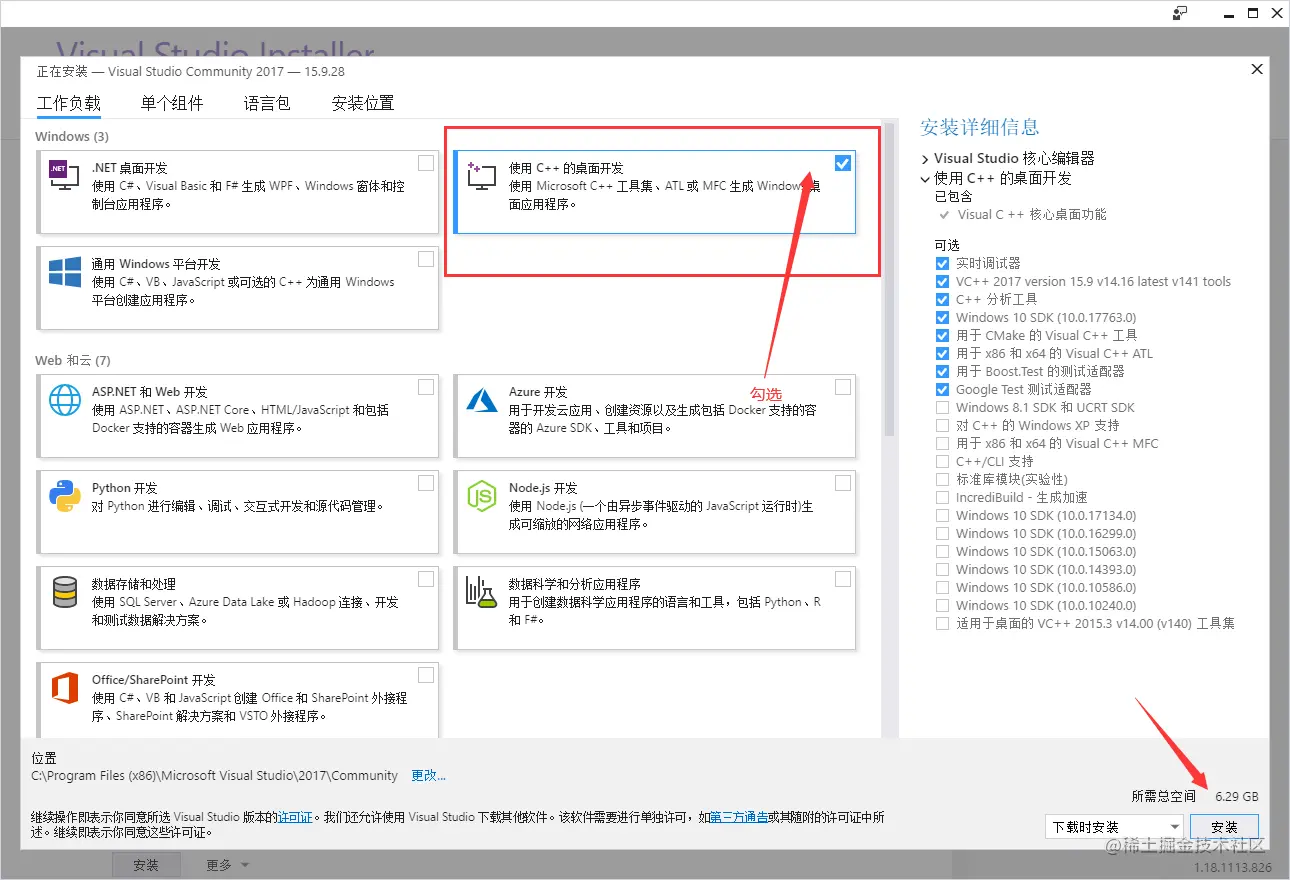Check Windows 10 SDK (10.0.16299.0)
This screenshot has height=880, width=1290.
pyautogui.click(x=942, y=533)
